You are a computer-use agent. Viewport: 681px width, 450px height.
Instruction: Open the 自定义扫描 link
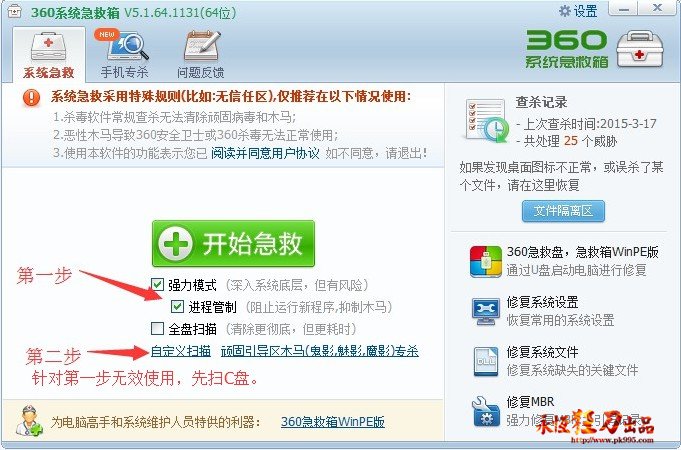coord(181,351)
